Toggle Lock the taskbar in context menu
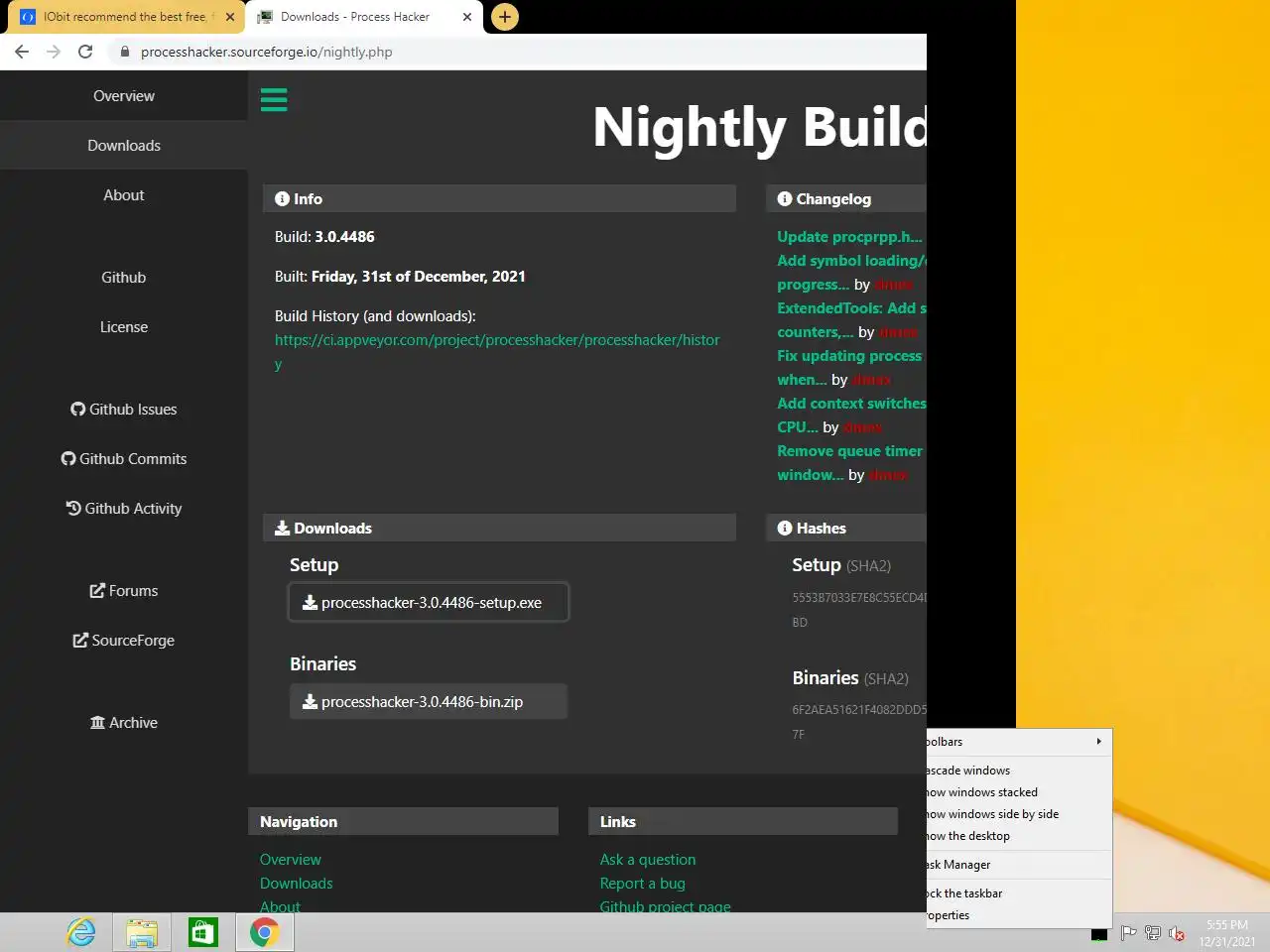 [x=1019, y=893]
